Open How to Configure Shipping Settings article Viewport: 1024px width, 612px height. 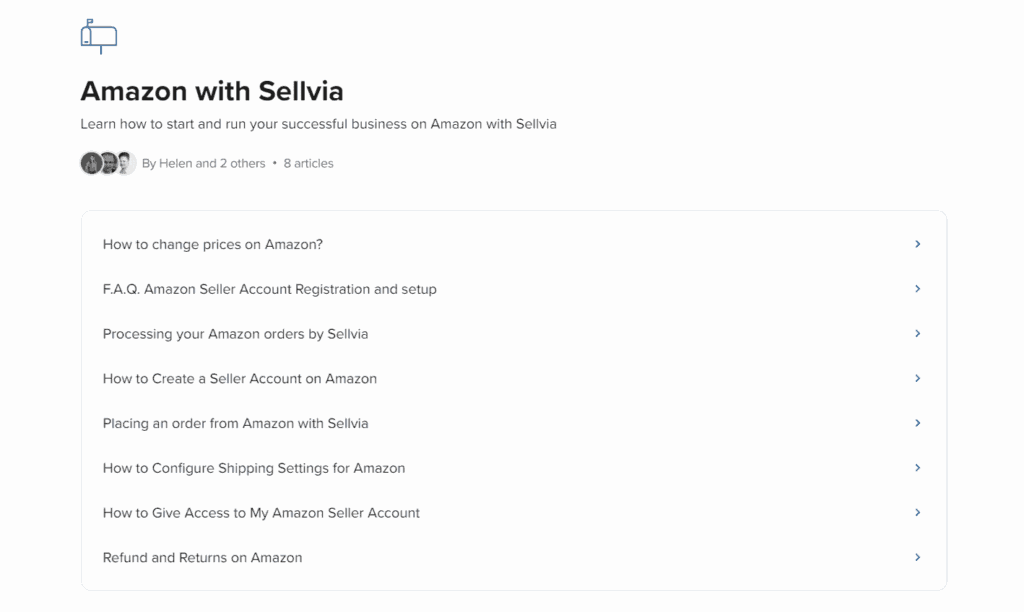click(514, 468)
